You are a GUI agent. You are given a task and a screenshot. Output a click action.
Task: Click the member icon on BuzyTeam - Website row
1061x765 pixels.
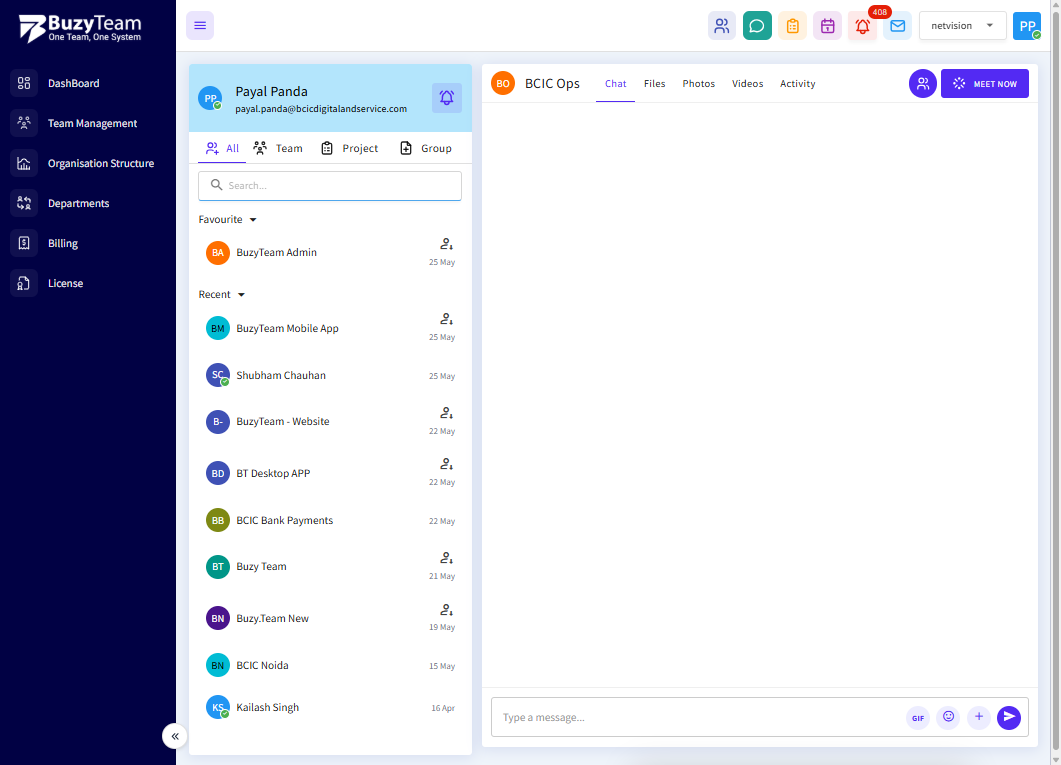446,413
